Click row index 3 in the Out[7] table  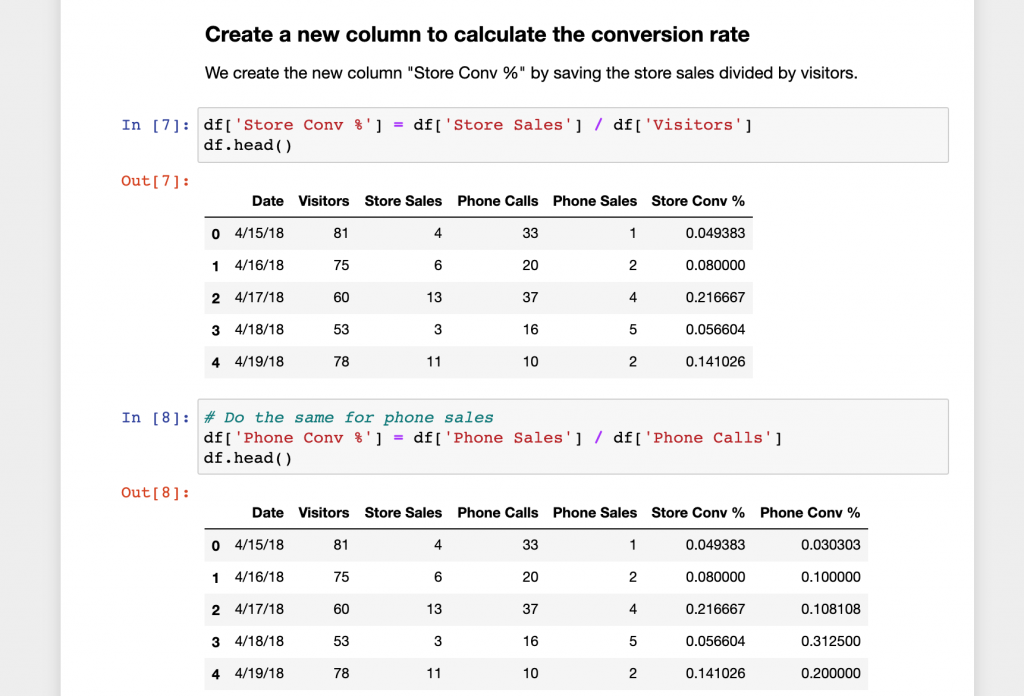point(216,330)
